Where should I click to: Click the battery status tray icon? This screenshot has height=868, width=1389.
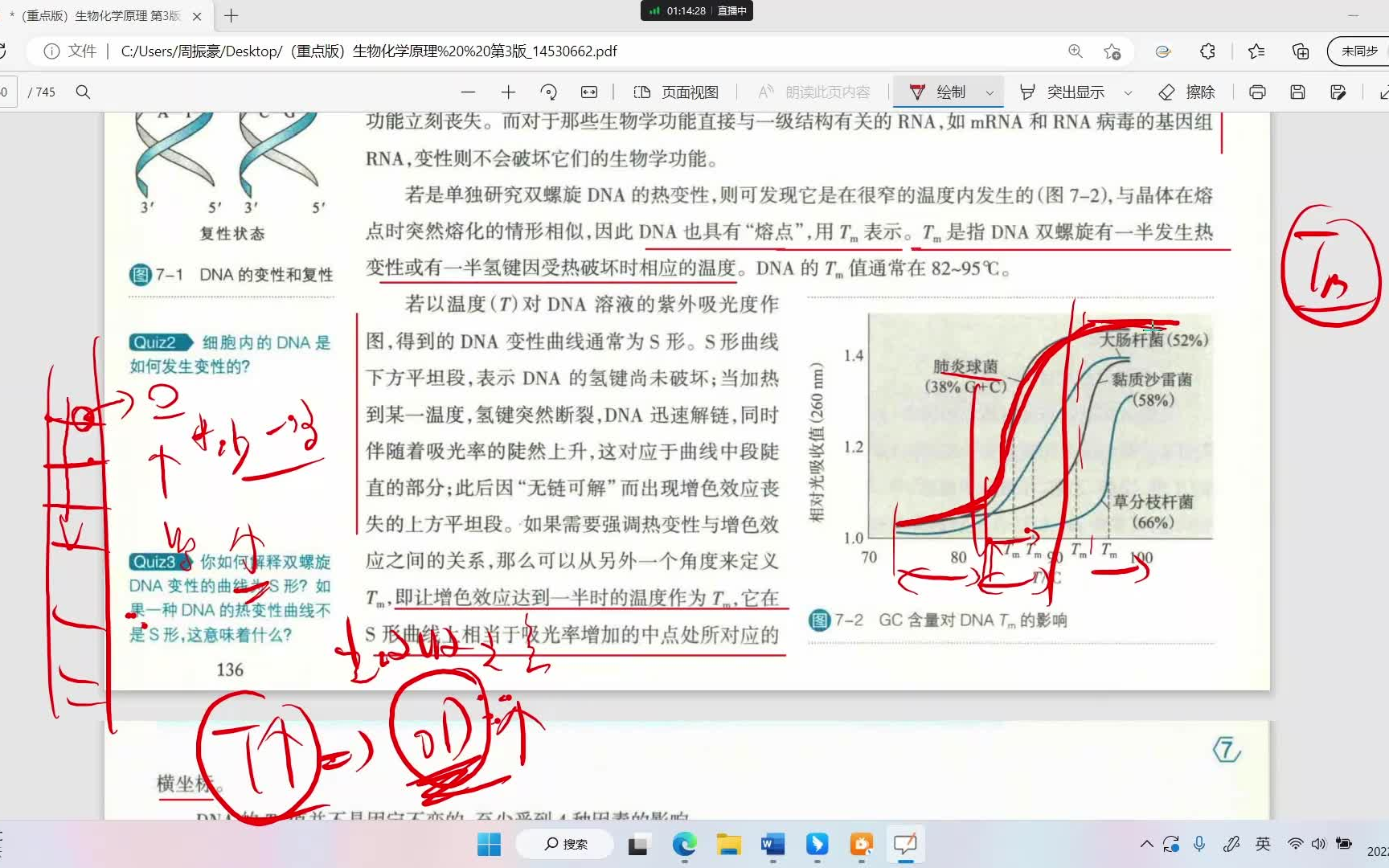[x=1343, y=844]
